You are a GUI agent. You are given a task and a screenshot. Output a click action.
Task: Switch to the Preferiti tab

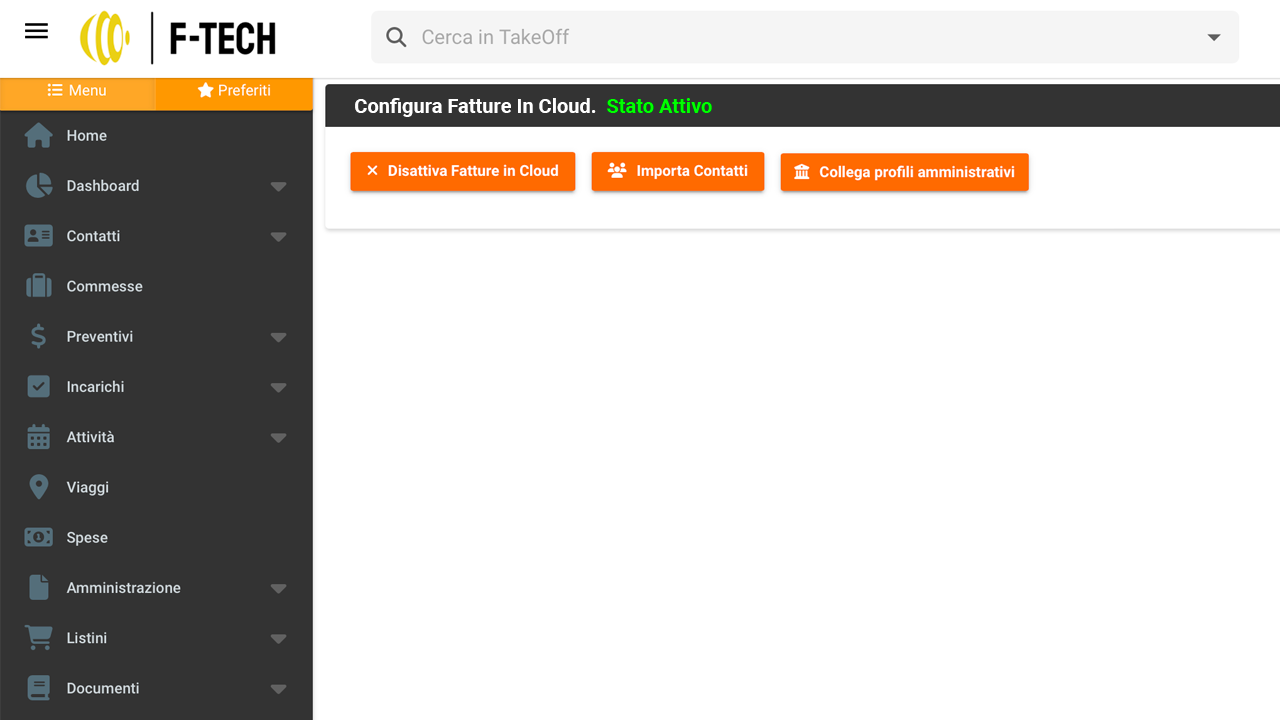[235, 91]
